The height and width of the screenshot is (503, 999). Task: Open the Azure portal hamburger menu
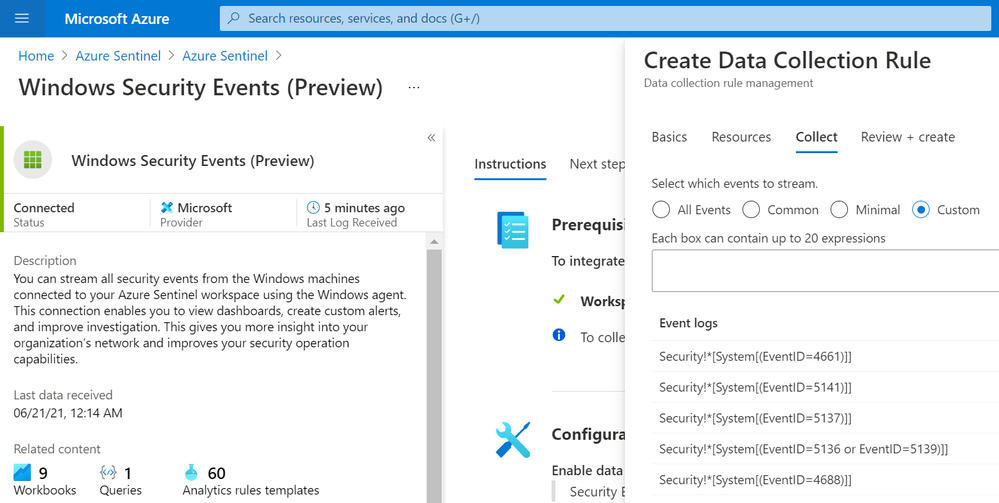[22, 18]
